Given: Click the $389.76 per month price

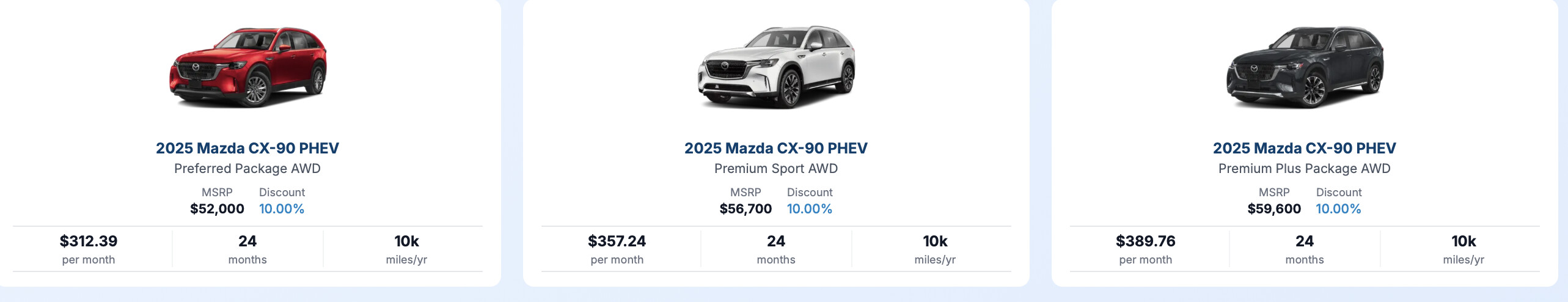Looking at the screenshot, I should click(x=1146, y=241).
